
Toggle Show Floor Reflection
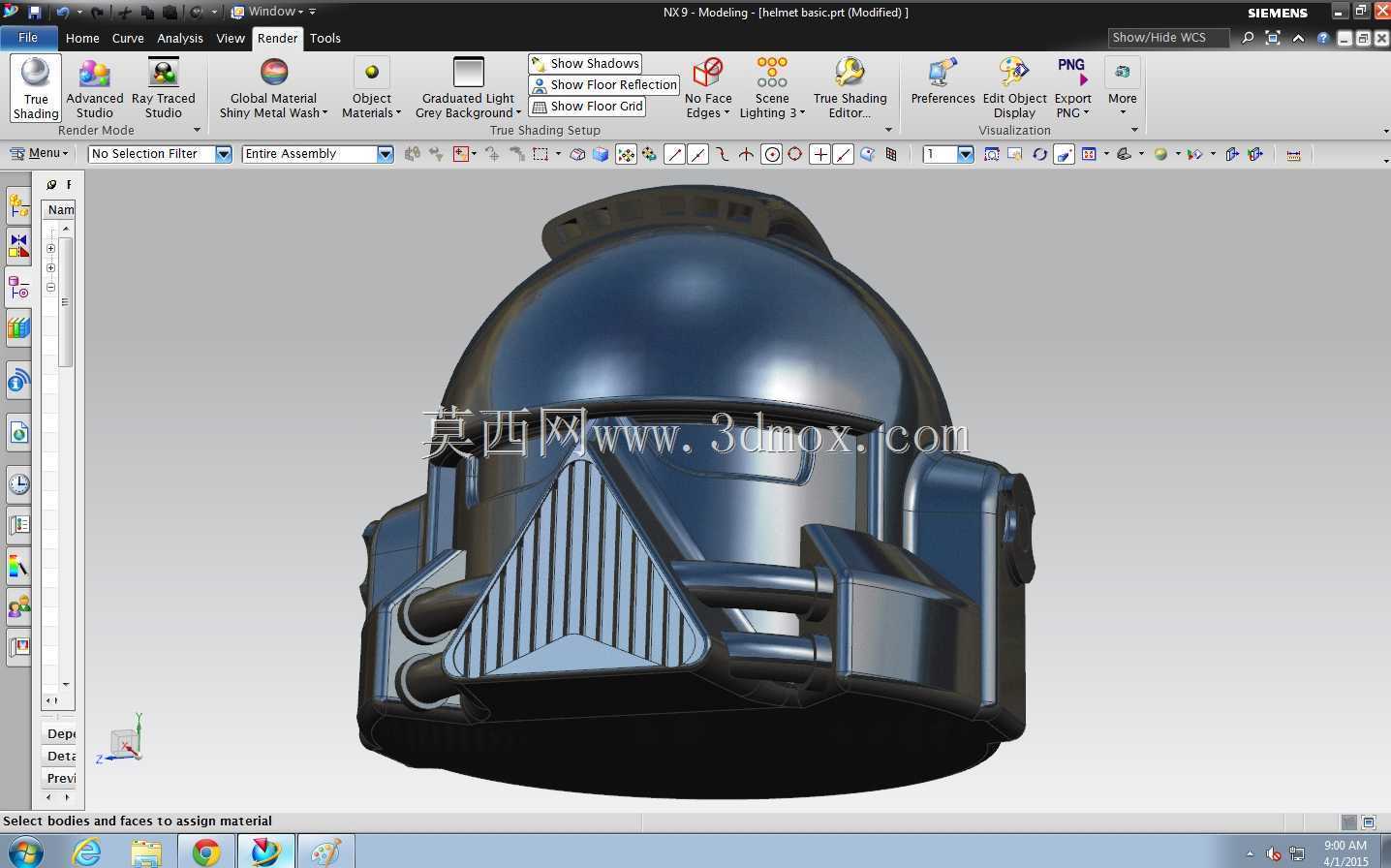tap(604, 84)
